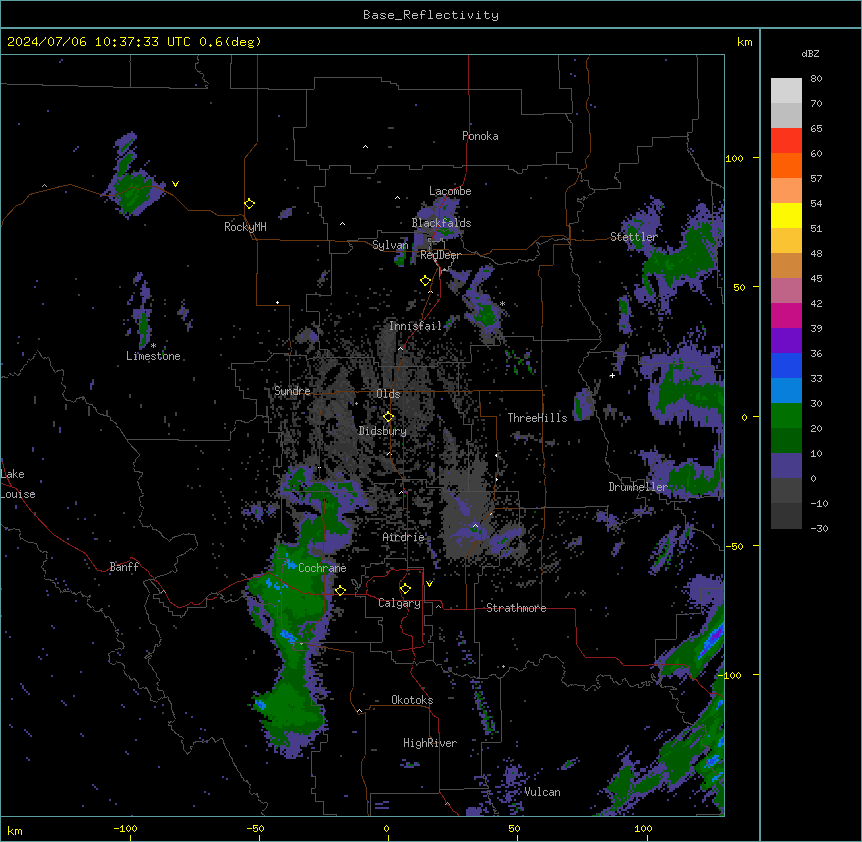Image resolution: width=862 pixels, height=842 pixels.
Task: Click the RedDeer city label
Action: [440, 255]
